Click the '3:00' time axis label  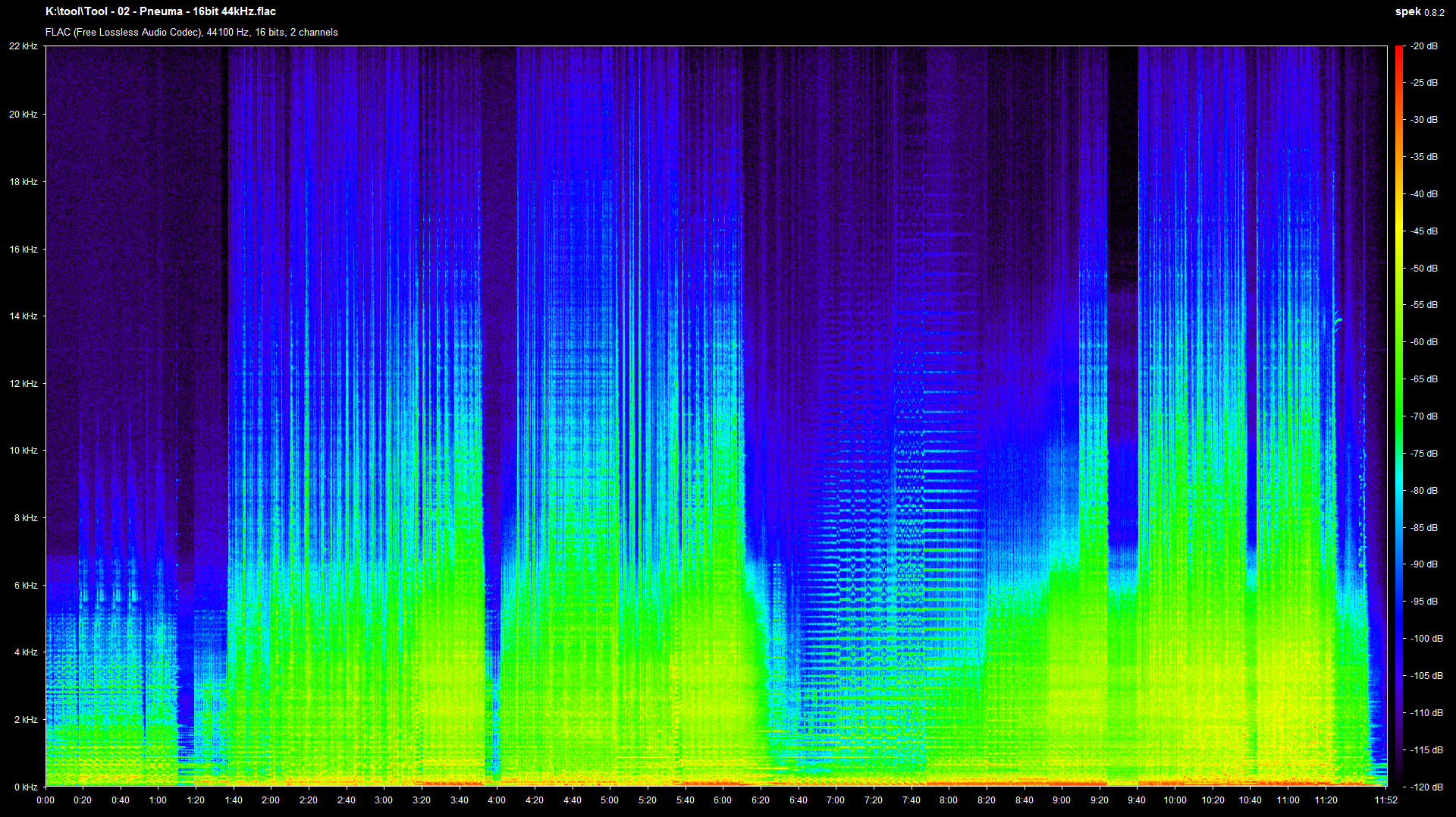coord(384,800)
